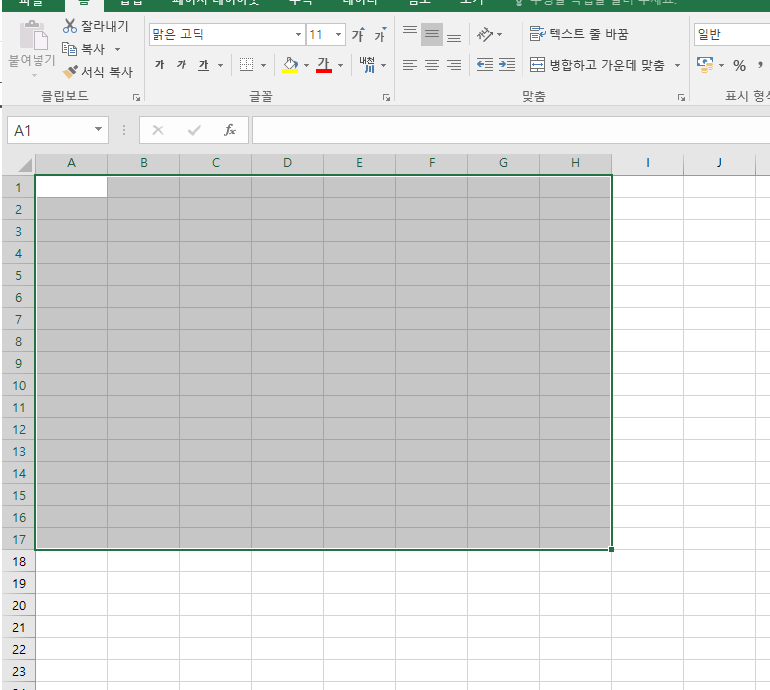Click the text orientation button

486,34
